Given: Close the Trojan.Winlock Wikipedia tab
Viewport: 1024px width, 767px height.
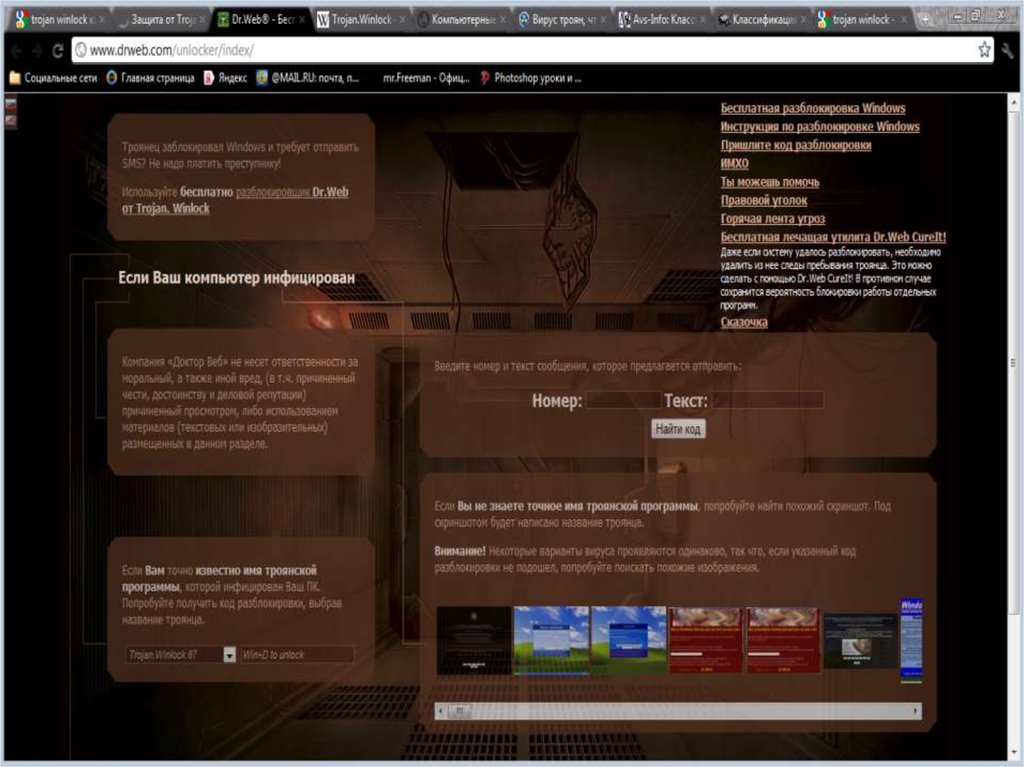Looking at the screenshot, I should pos(402,20).
